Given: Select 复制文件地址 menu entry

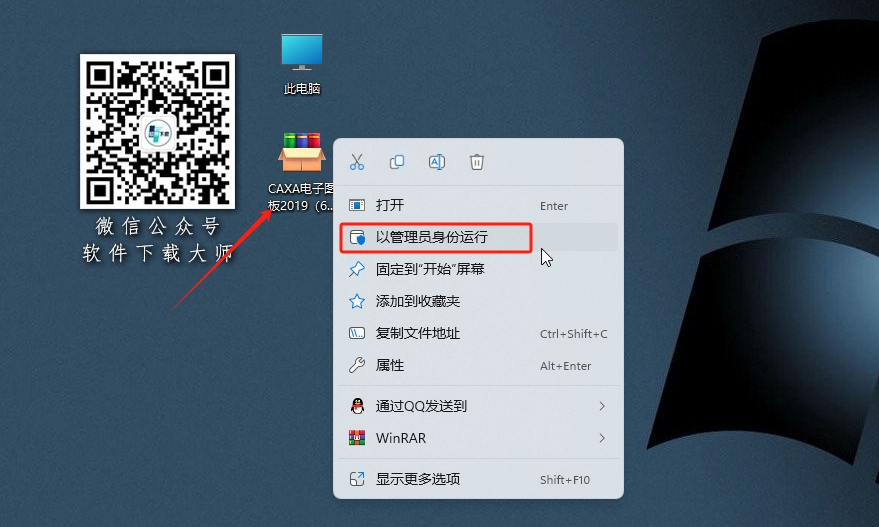Looking at the screenshot, I should click(x=478, y=333).
